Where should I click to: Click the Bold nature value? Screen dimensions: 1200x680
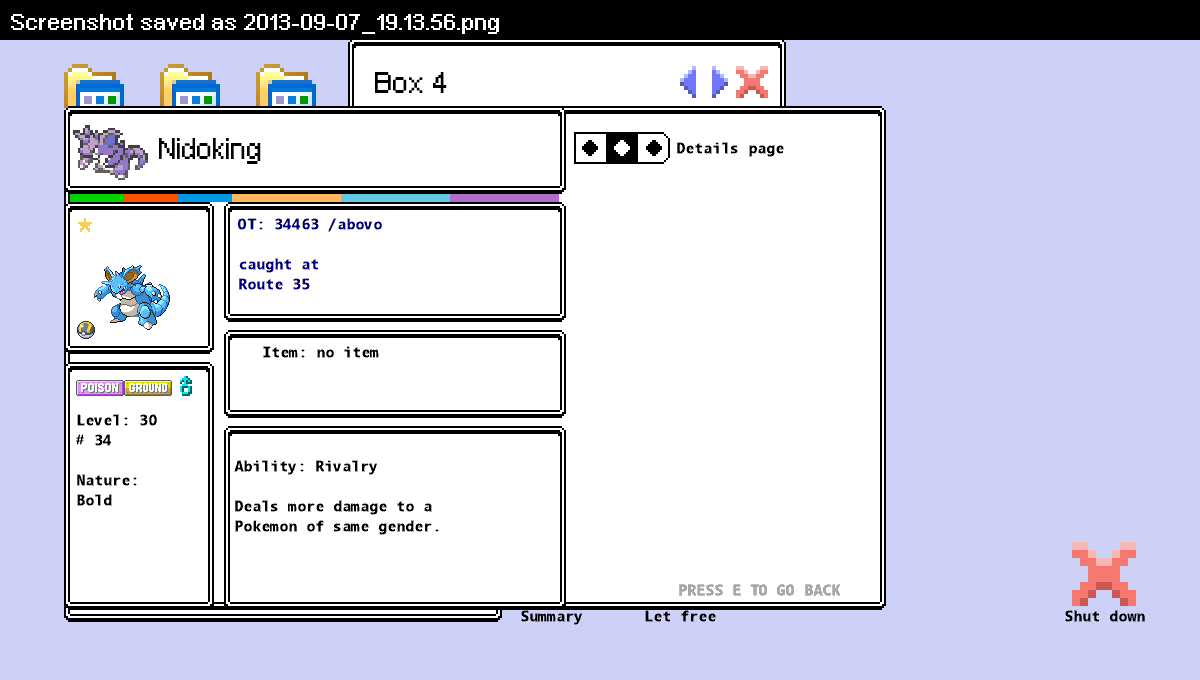[94, 501]
